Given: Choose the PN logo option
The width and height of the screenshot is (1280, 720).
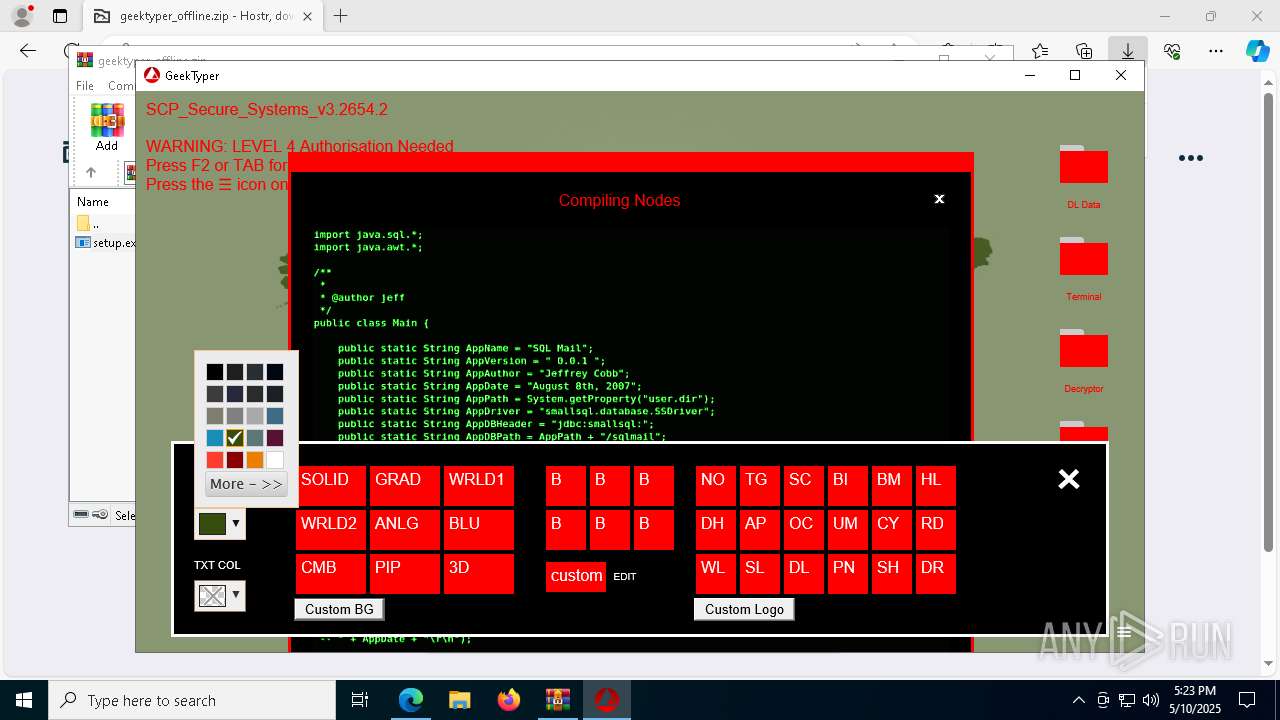Looking at the screenshot, I should [x=848, y=574].
